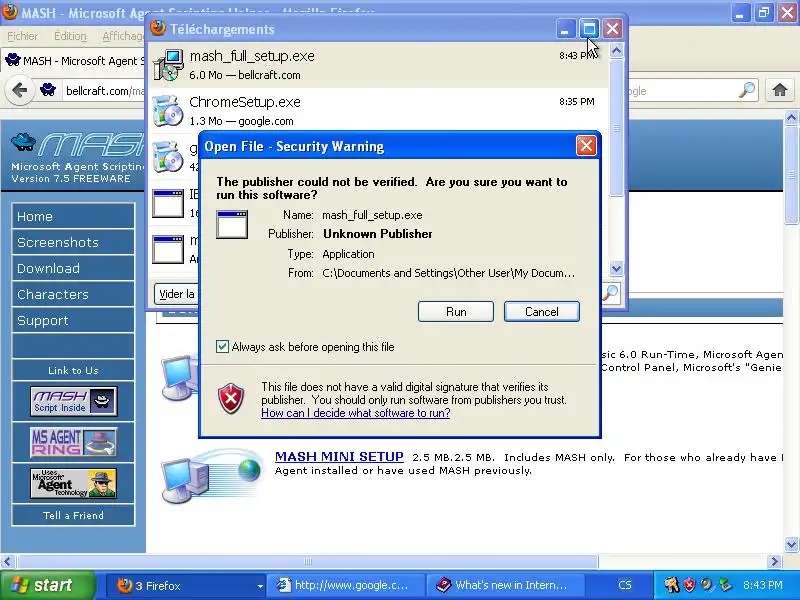Click the MS Agent Ring badge
800x600 pixels.
click(73, 442)
